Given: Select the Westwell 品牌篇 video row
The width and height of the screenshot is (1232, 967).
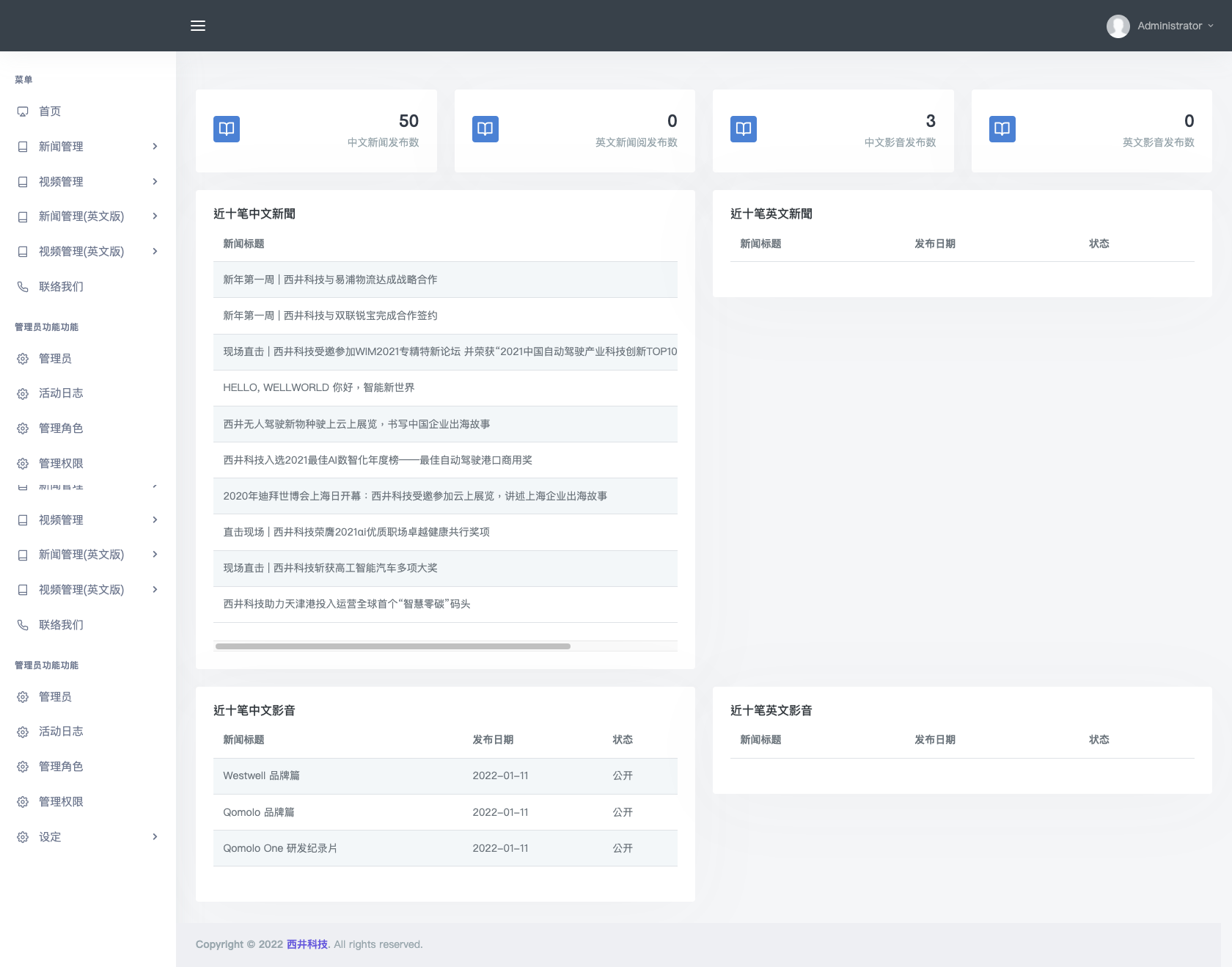Looking at the screenshot, I should click(261, 776).
